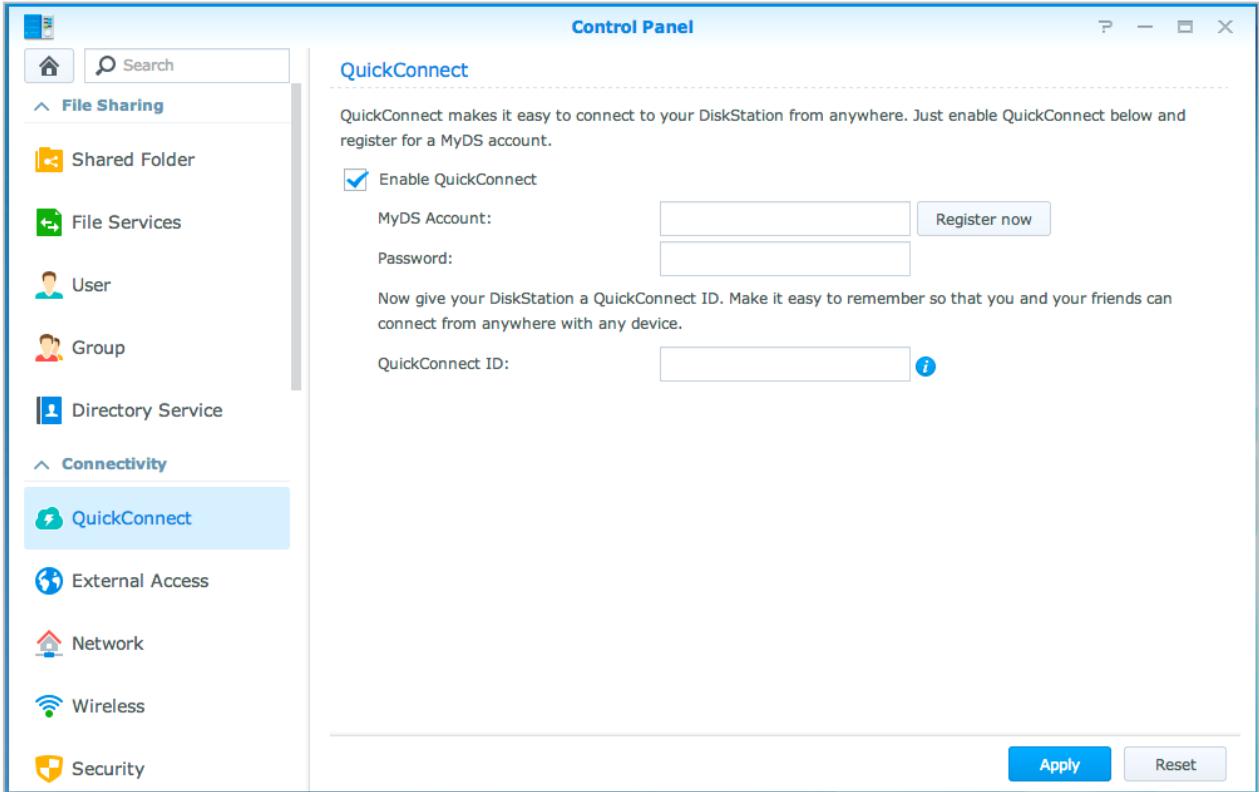Click the sidebar vertical scrollbar
The height and width of the screenshot is (792, 1259).
point(296,237)
